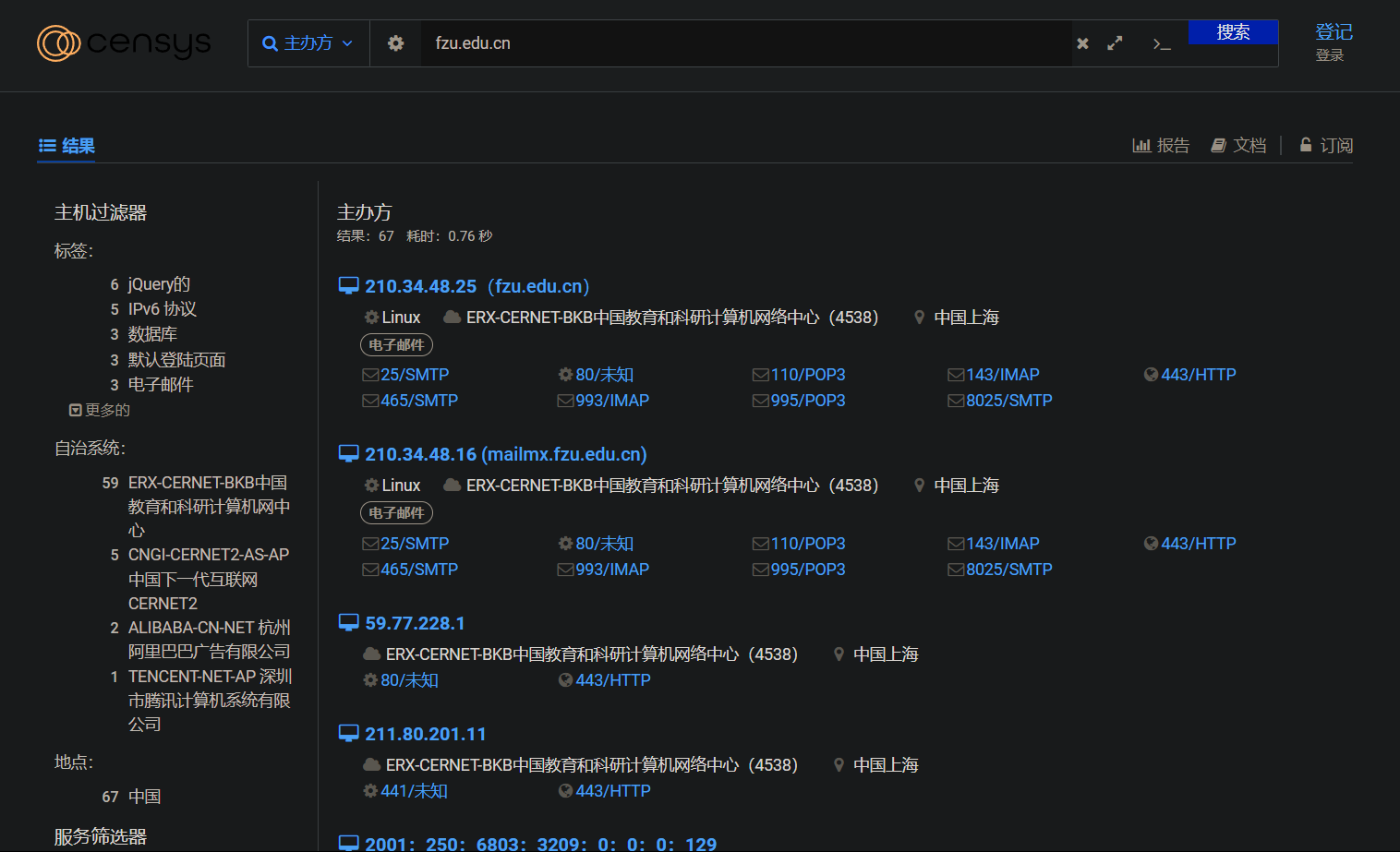The image size is (1400, 852).
Task: Filter by jQuery的 label
Action: click(x=159, y=284)
